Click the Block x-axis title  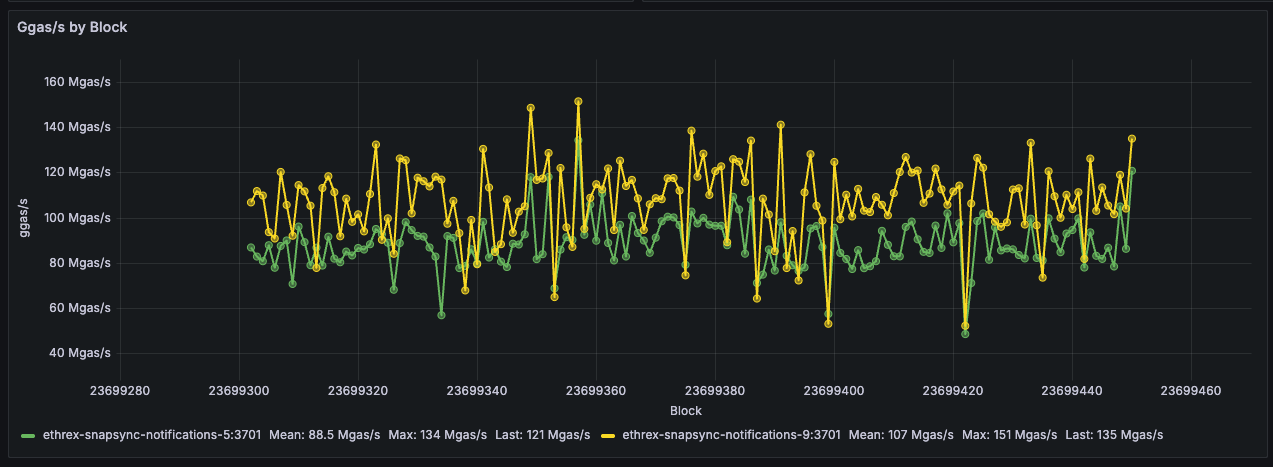pyautogui.click(x=686, y=411)
